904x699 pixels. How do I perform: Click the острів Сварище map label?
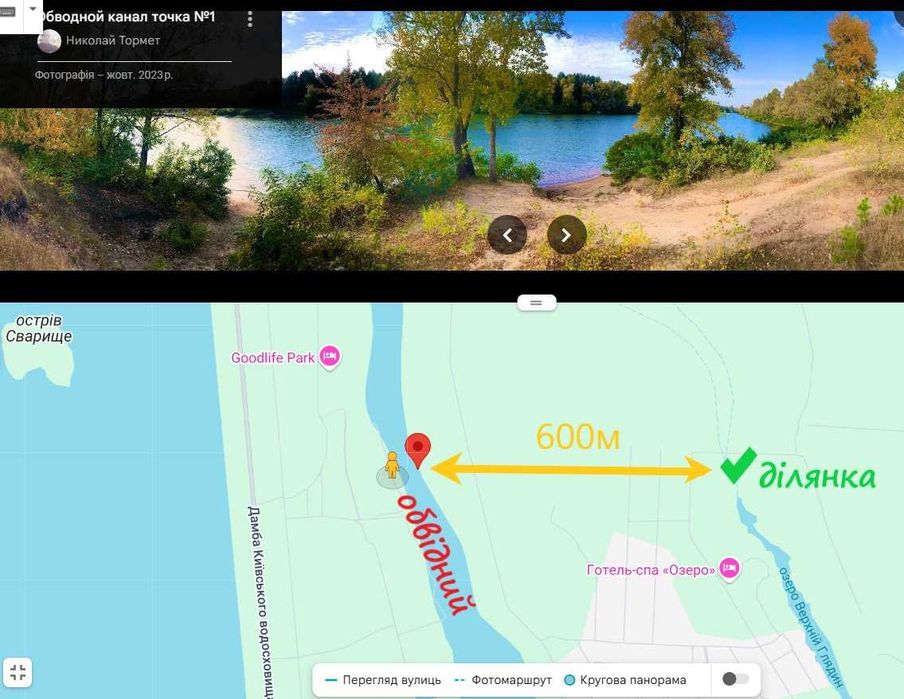[39, 328]
